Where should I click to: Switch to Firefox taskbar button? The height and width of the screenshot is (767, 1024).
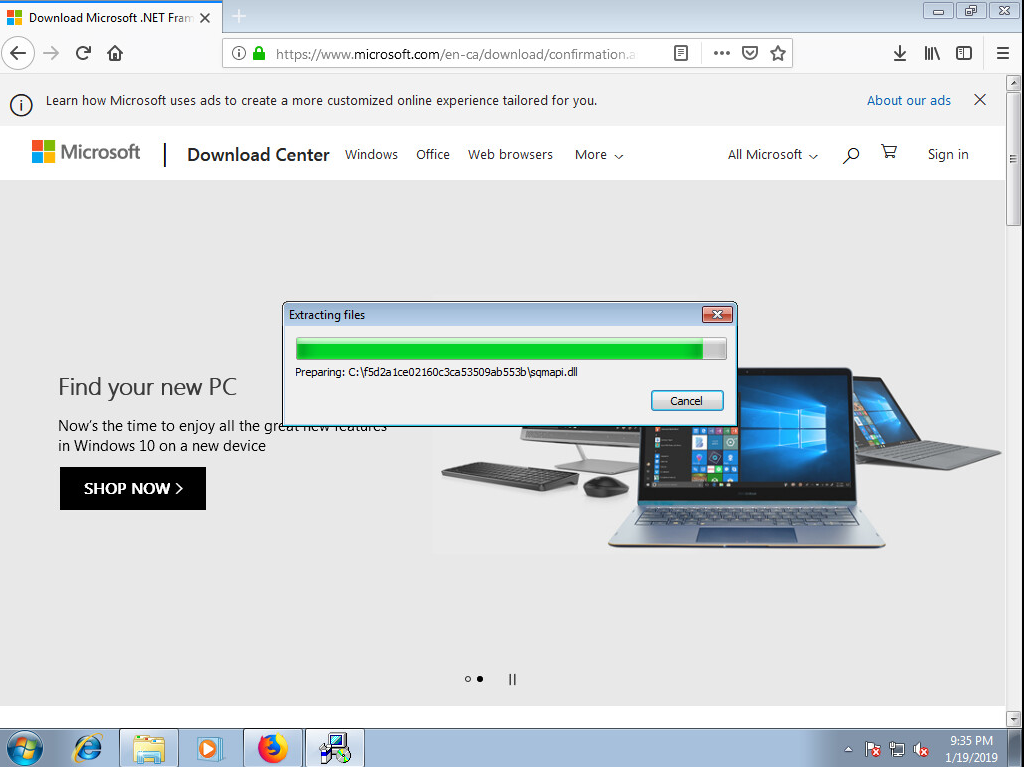[x=273, y=748]
